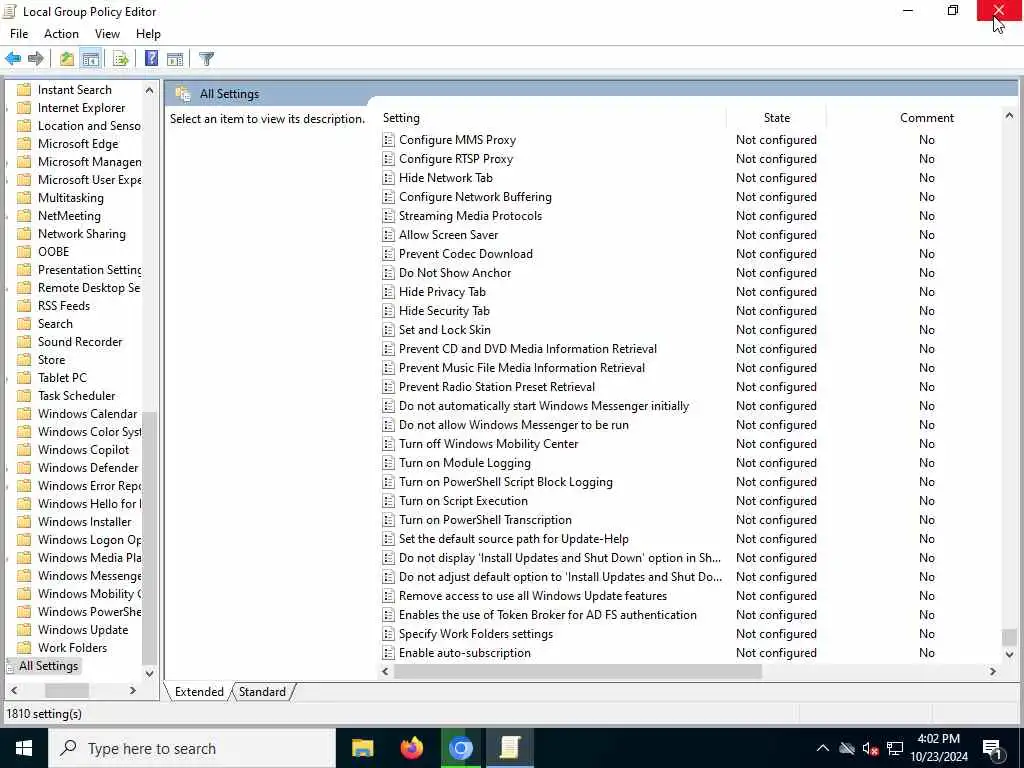Image resolution: width=1024 pixels, height=768 pixels.
Task: Sort by the Comment column header
Action: click(x=927, y=118)
